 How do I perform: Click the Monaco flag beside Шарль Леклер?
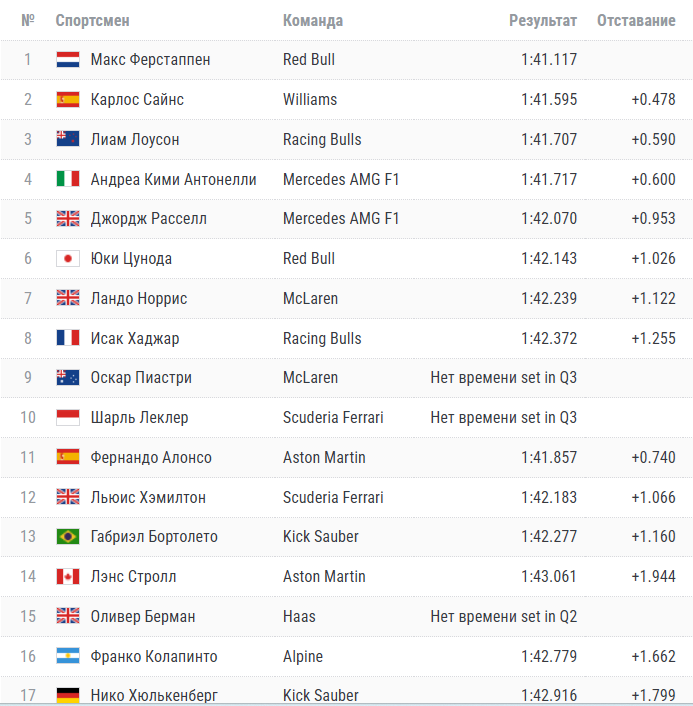pyautogui.click(x=68, y=417)
